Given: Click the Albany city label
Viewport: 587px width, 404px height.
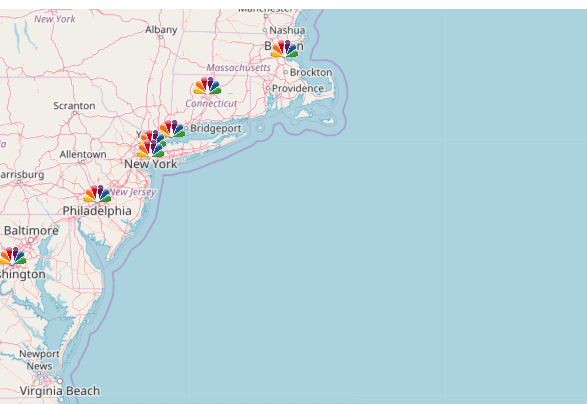Looking at the screenshot, I should tap(161, 30).
